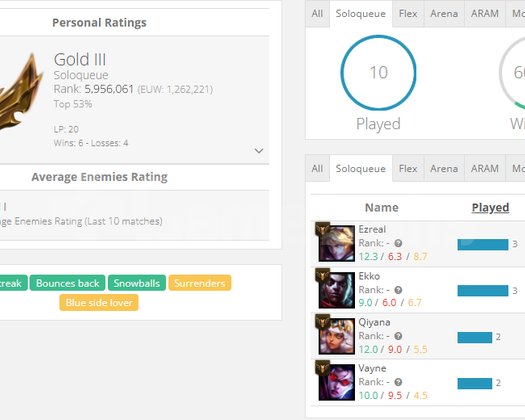
Task: Click the 10 Played circle gauge
Action: [378, 73]
